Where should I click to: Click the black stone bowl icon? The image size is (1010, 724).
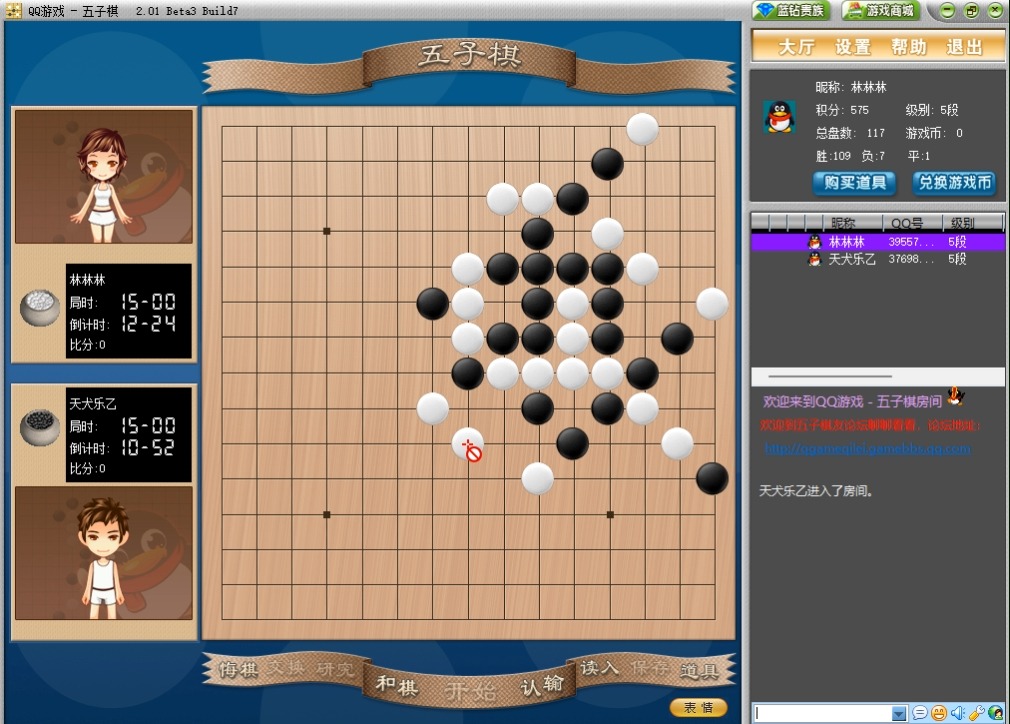(40, 426)
